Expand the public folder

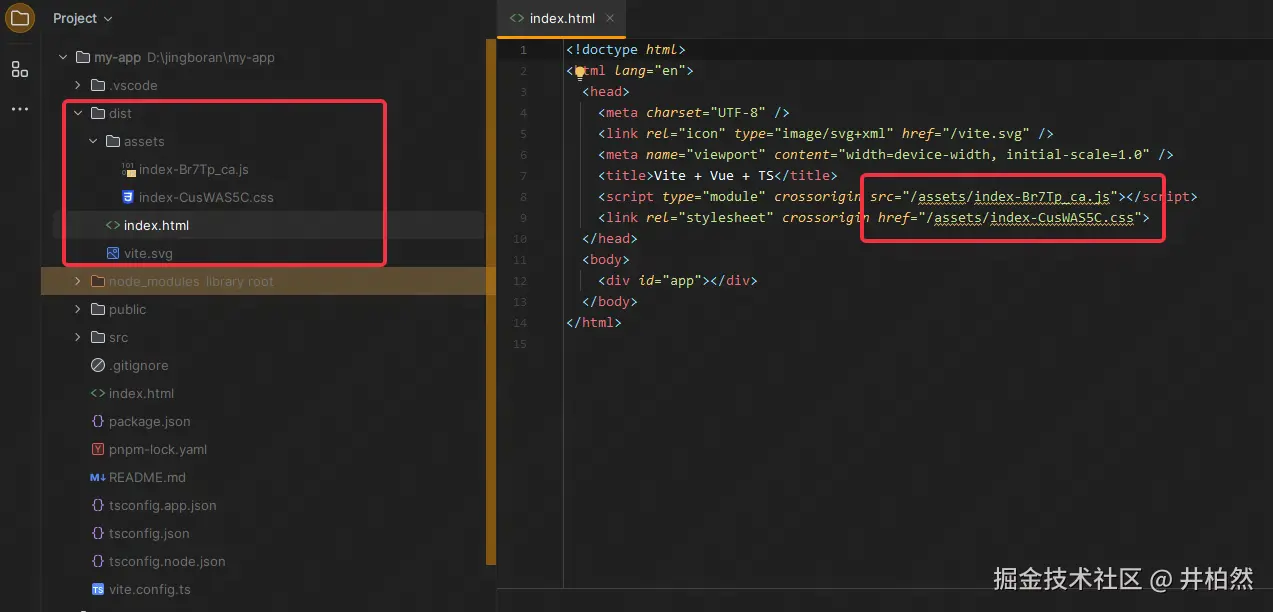pos(78,309)
